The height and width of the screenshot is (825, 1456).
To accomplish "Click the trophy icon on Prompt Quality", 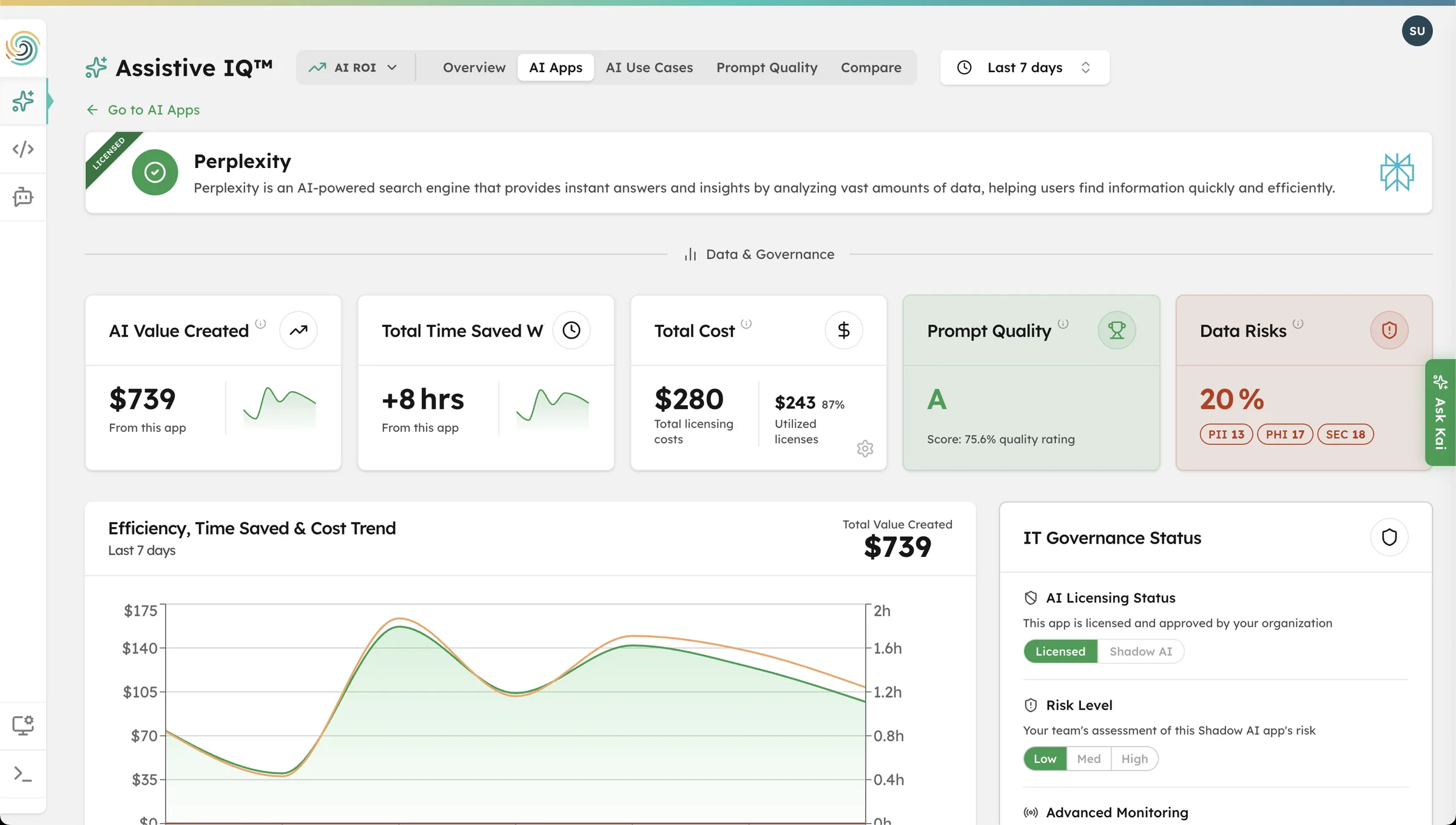I will [1117, 330].
